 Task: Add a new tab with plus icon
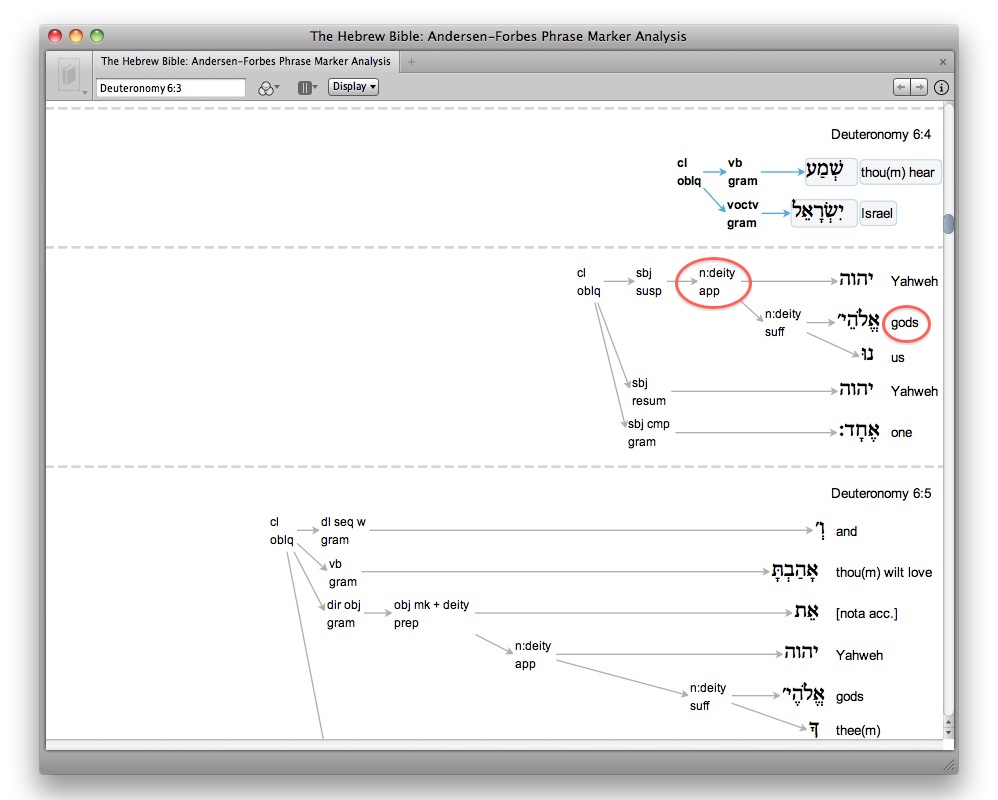(411, 62)
